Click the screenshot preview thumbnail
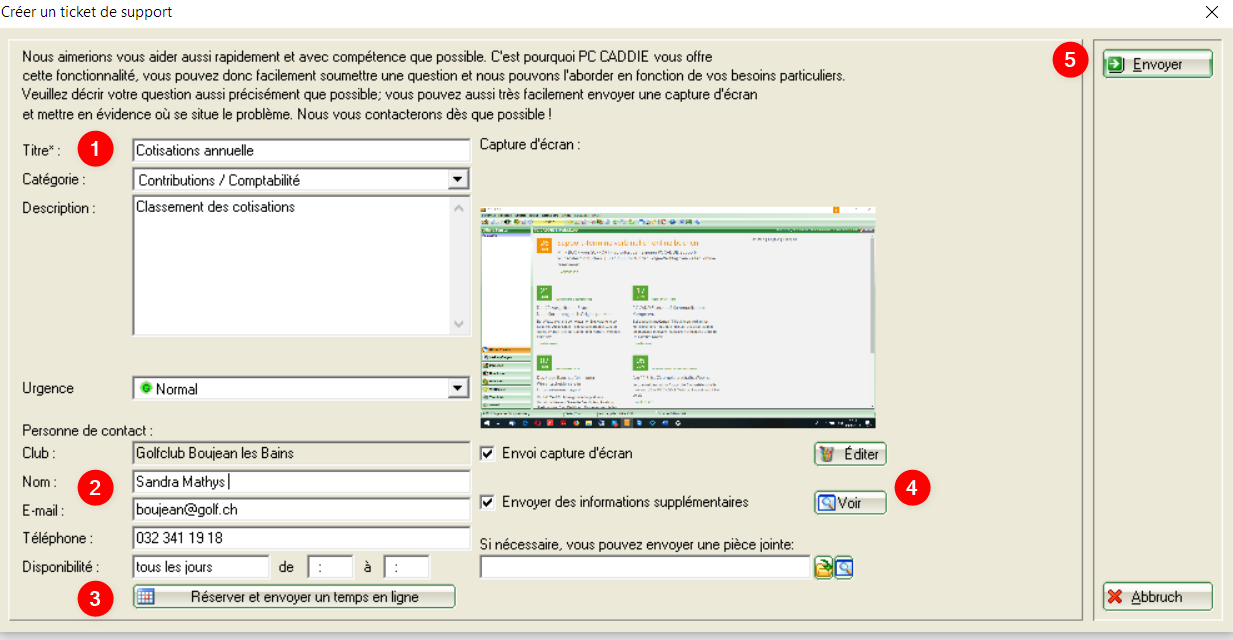 click(678, 318)
